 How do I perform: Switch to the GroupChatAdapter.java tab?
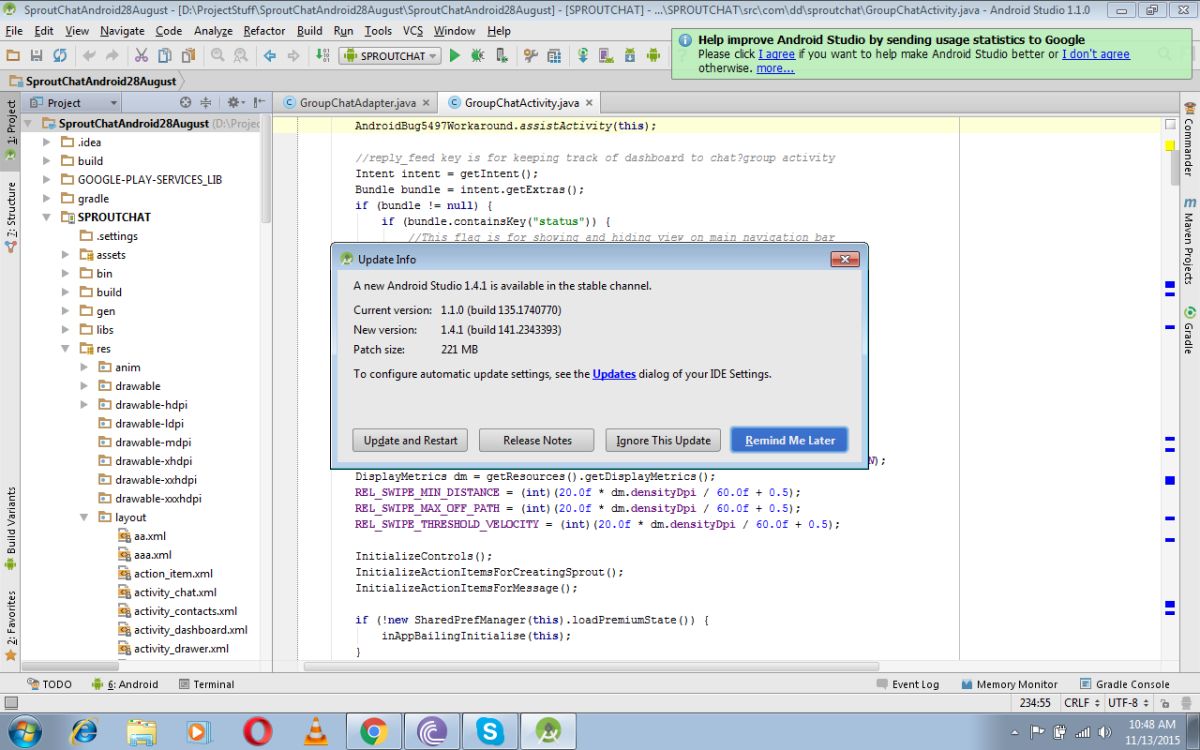click(x=357, y=103)
